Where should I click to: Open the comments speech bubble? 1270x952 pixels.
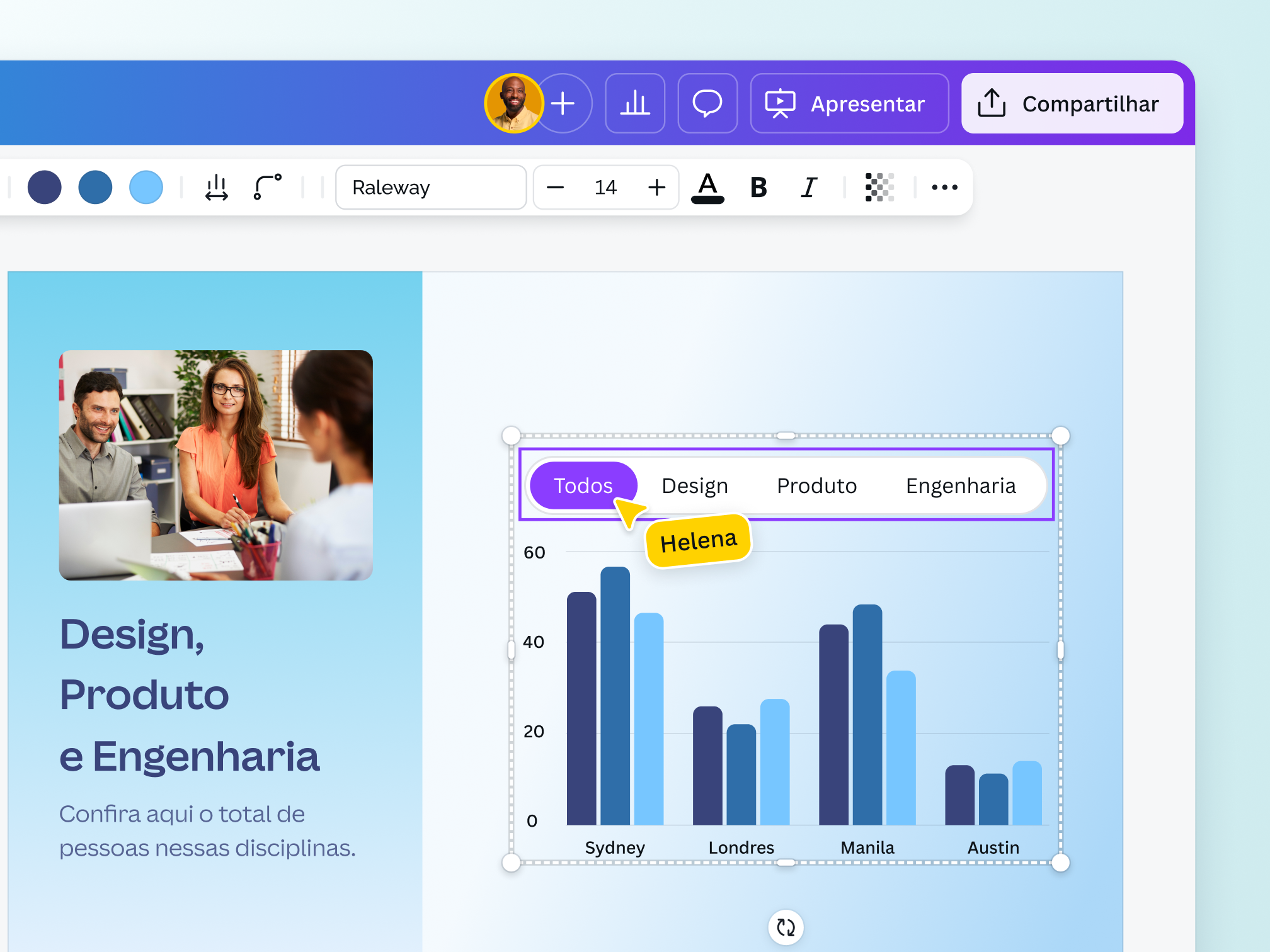tap(707, 103)
